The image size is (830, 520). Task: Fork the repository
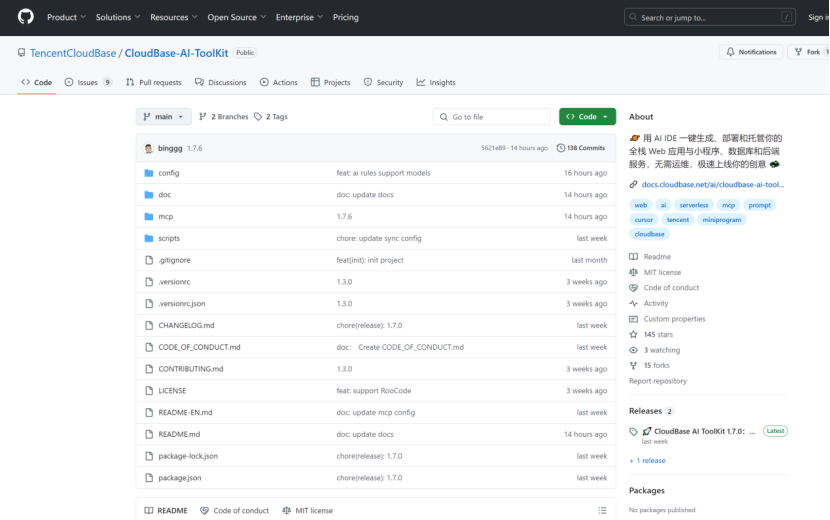click(x=808, y=52)
